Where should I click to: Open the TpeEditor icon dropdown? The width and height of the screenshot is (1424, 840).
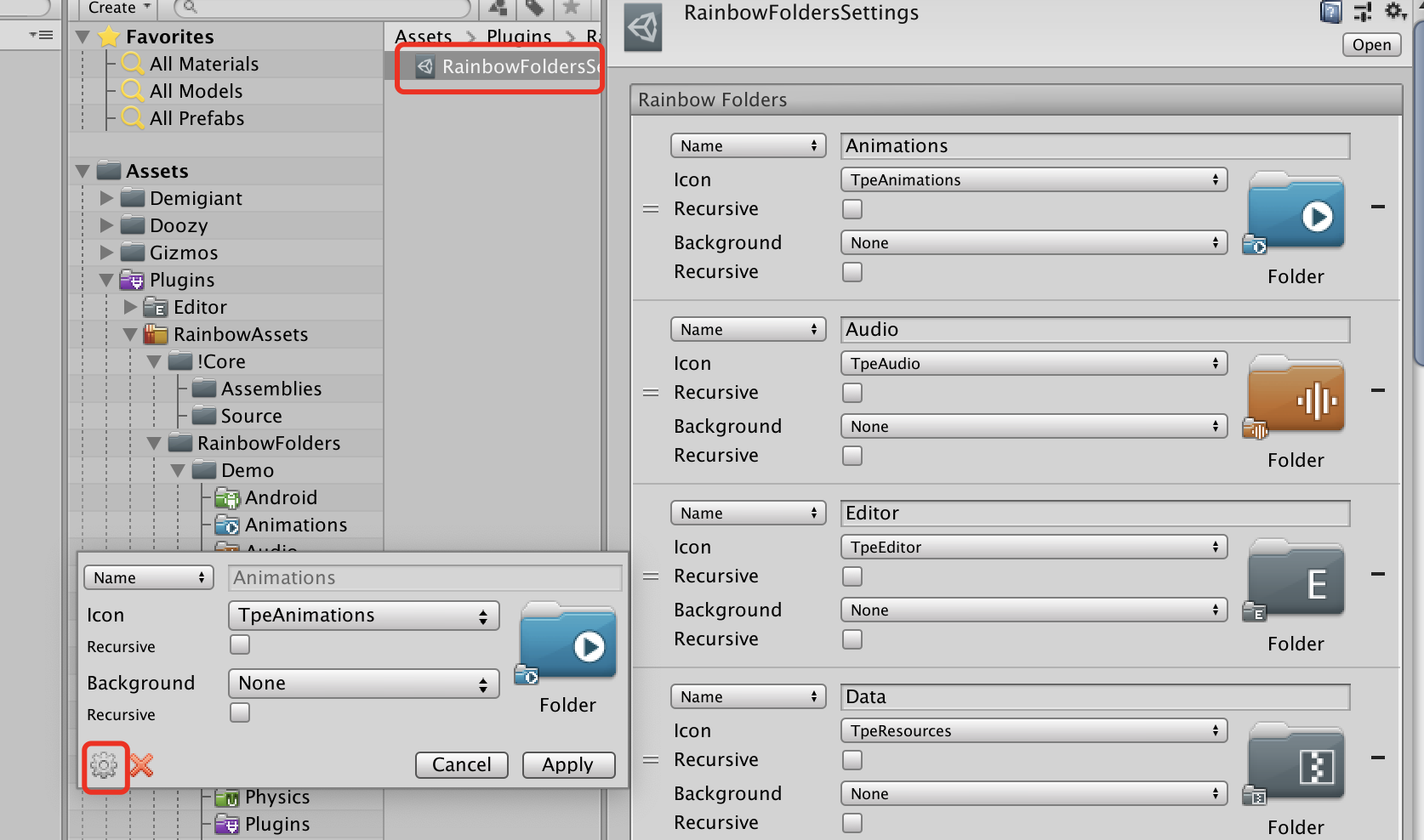[x=1034, y=547]
